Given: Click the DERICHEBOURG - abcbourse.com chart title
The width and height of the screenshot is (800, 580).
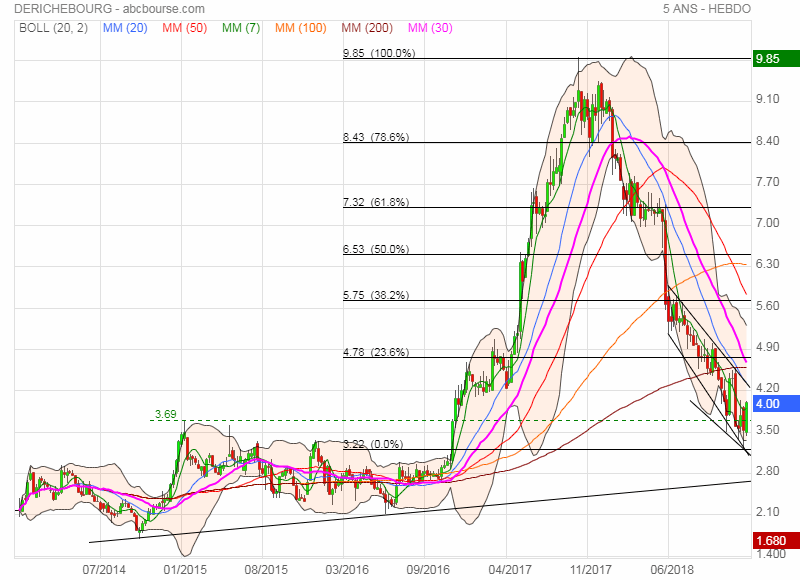Looking at the screenshot, I should coord(110,9).
